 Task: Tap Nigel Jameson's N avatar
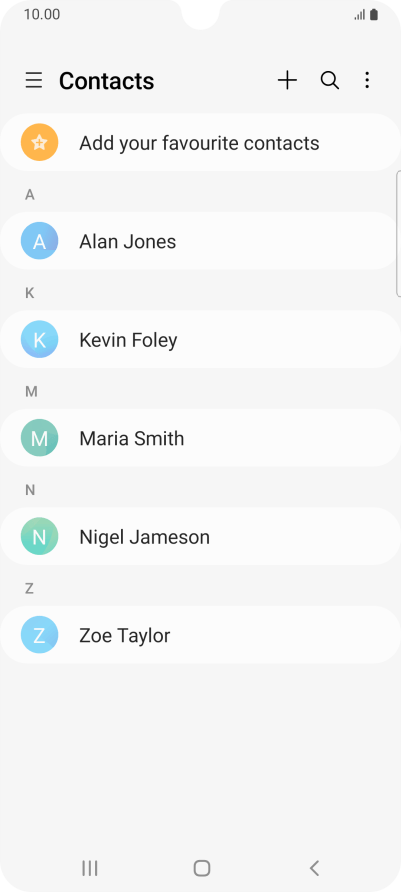click(x=39, y=536)
